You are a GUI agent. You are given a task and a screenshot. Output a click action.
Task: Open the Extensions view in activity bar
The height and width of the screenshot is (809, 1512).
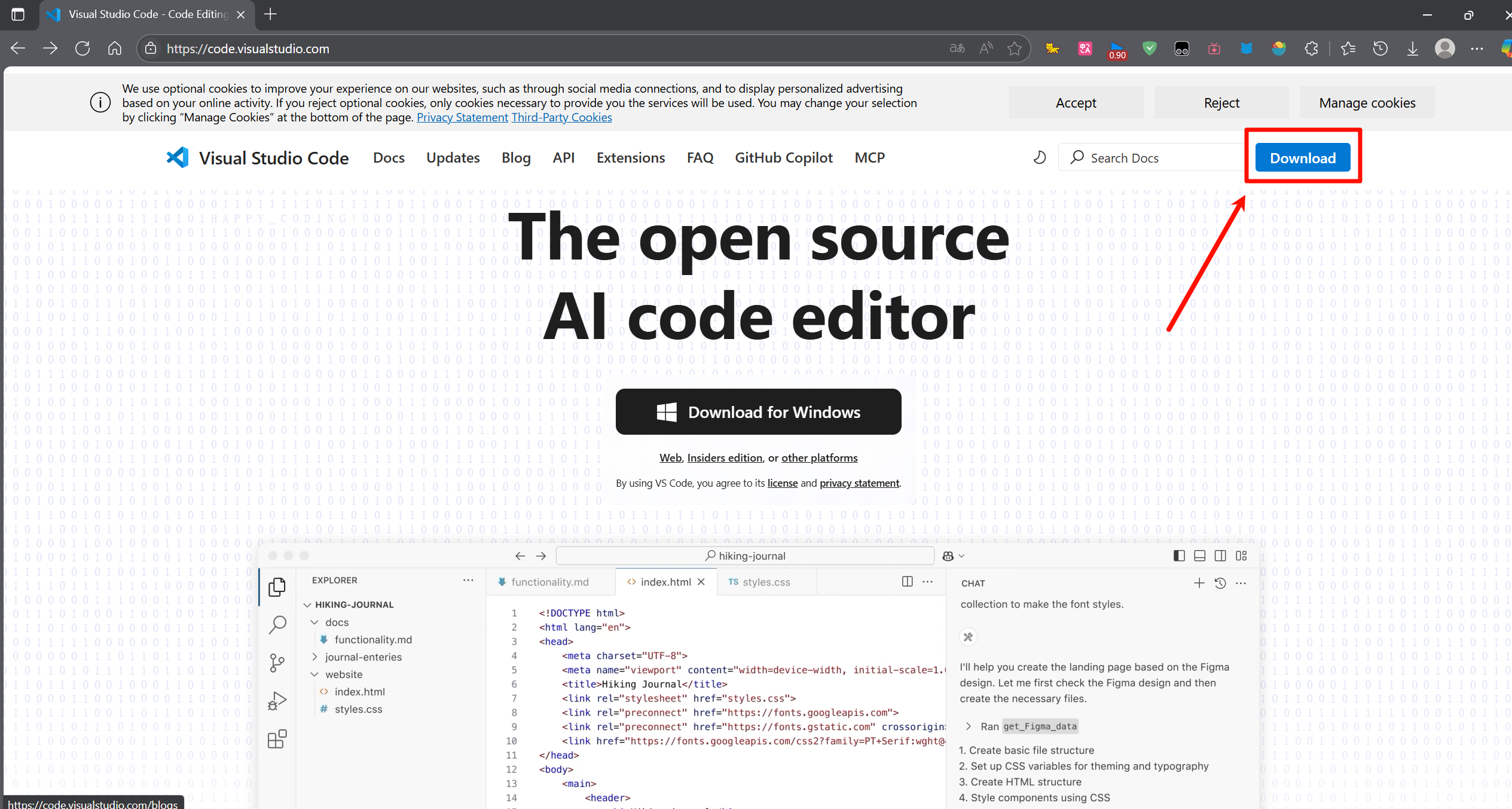pyautogui.click(x=277, y=739)
